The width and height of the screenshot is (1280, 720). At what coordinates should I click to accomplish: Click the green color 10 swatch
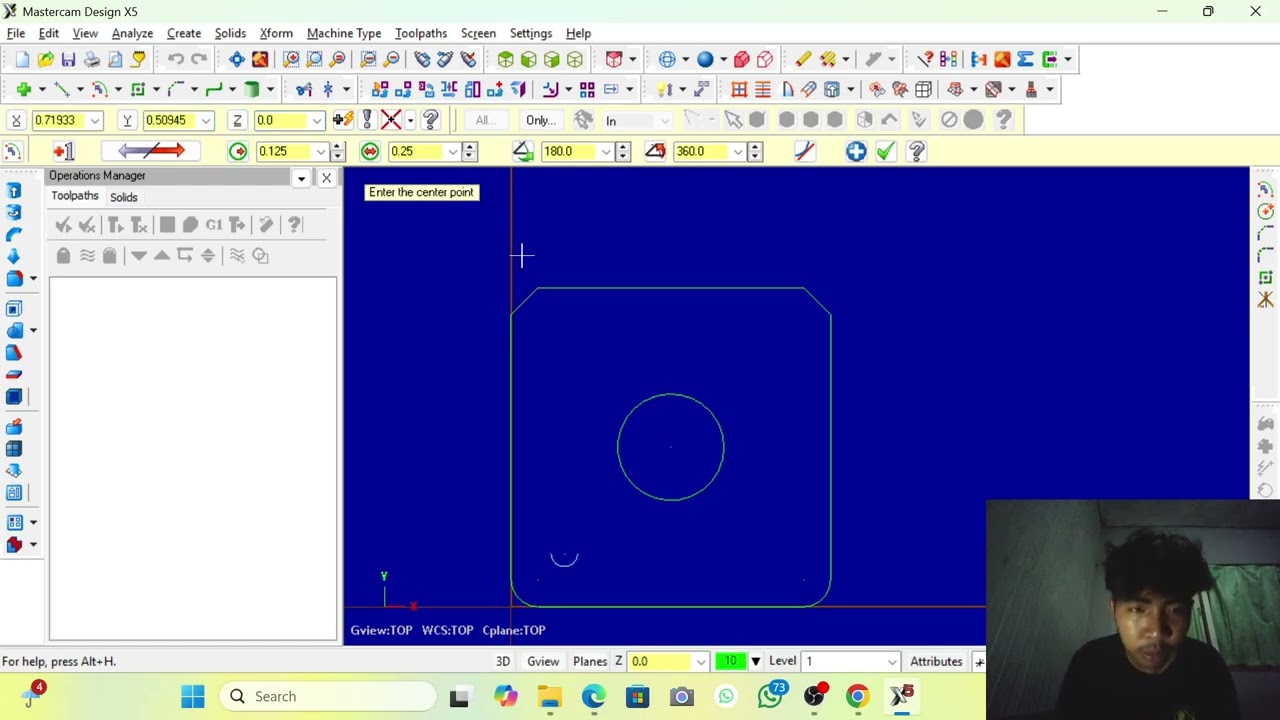(731, 661)
